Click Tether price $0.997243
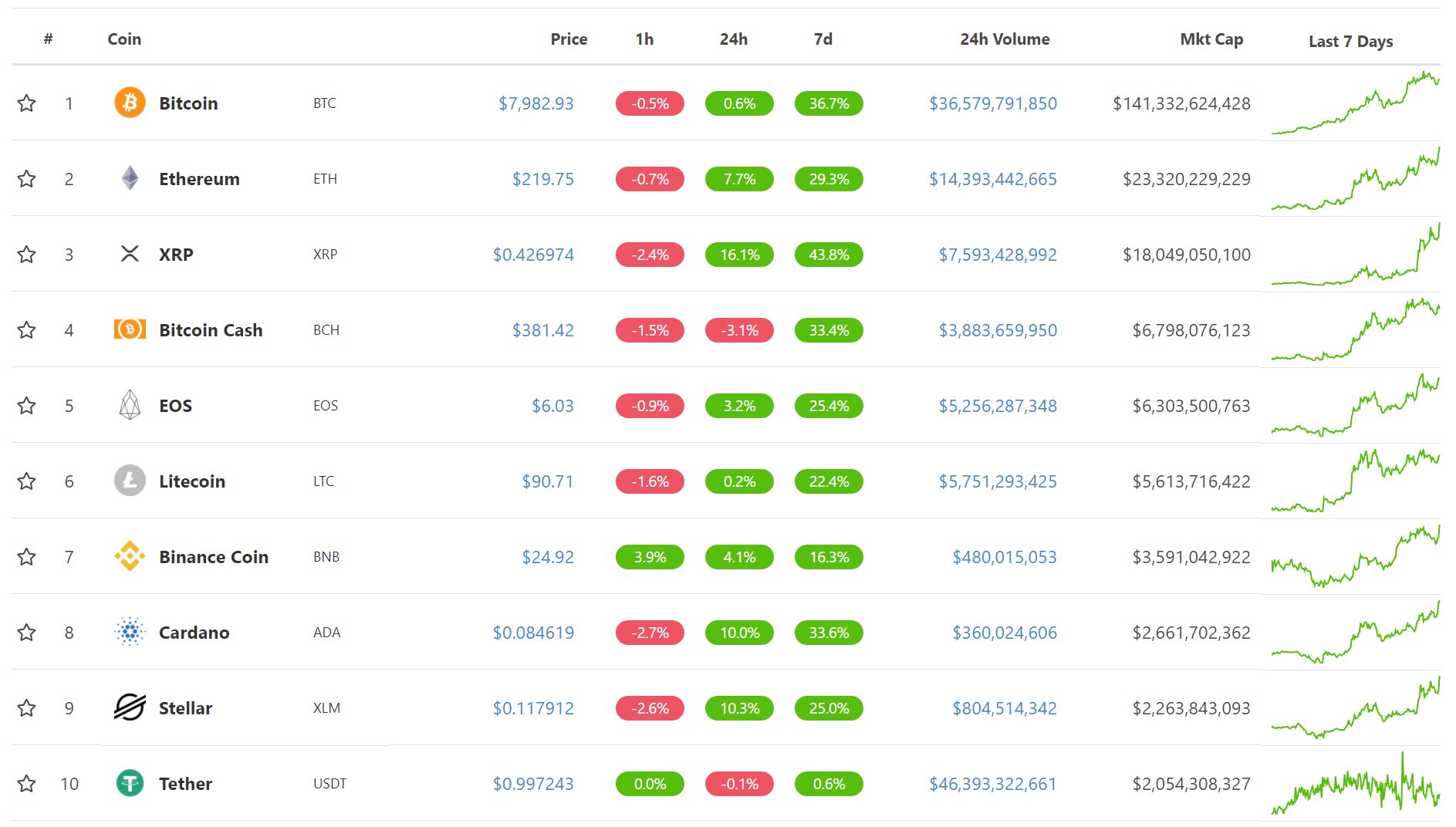Viewport: 1456px width, 827px height. [x=533, y=783]
